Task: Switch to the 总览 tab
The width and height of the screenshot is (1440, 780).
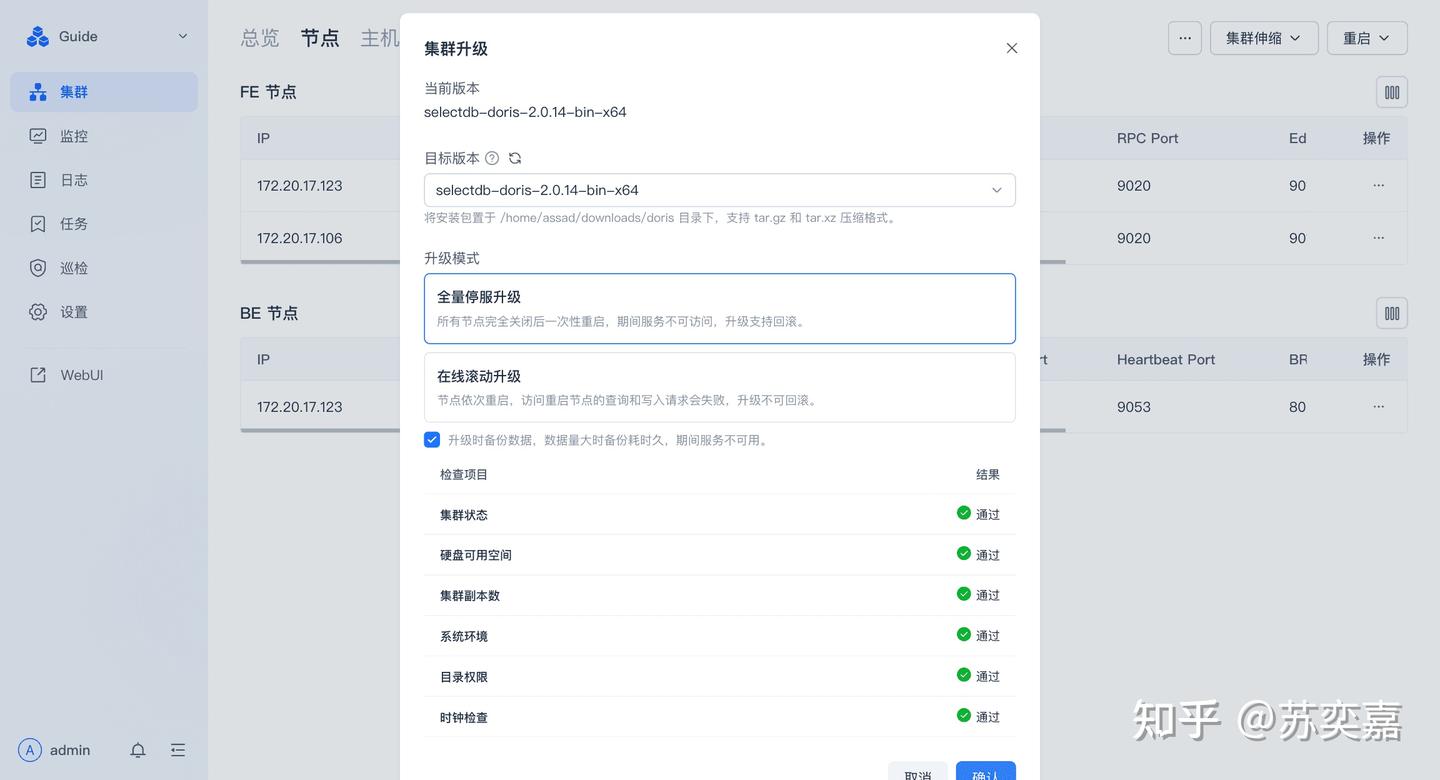Action: pos(260,38)
